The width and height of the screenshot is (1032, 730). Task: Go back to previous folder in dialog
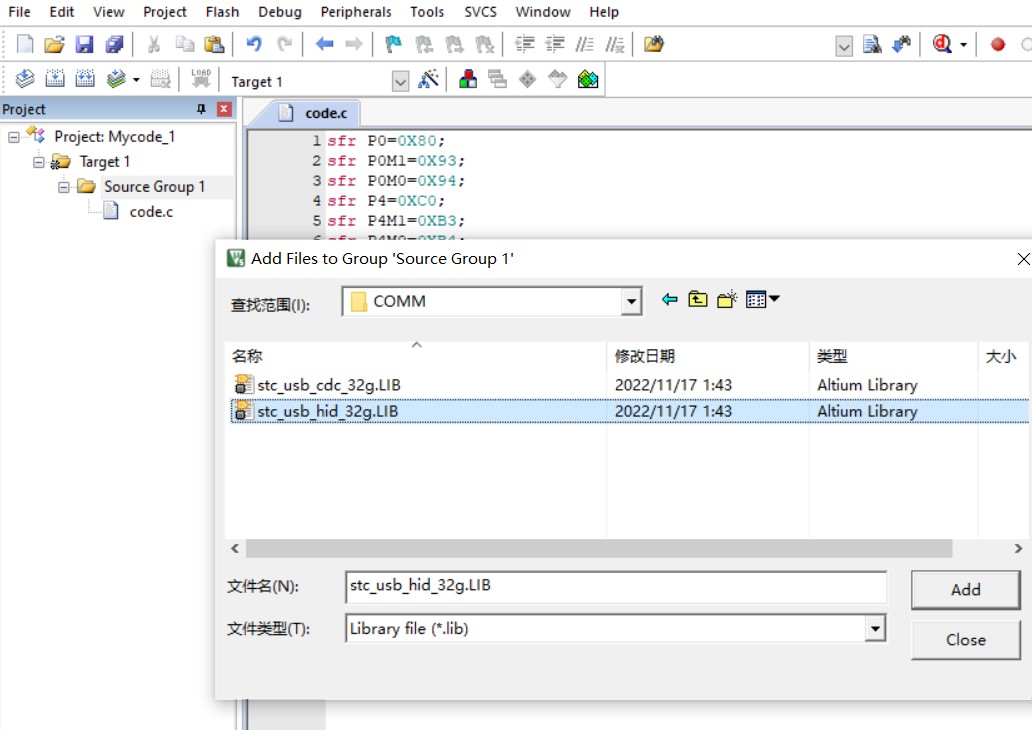669,300
